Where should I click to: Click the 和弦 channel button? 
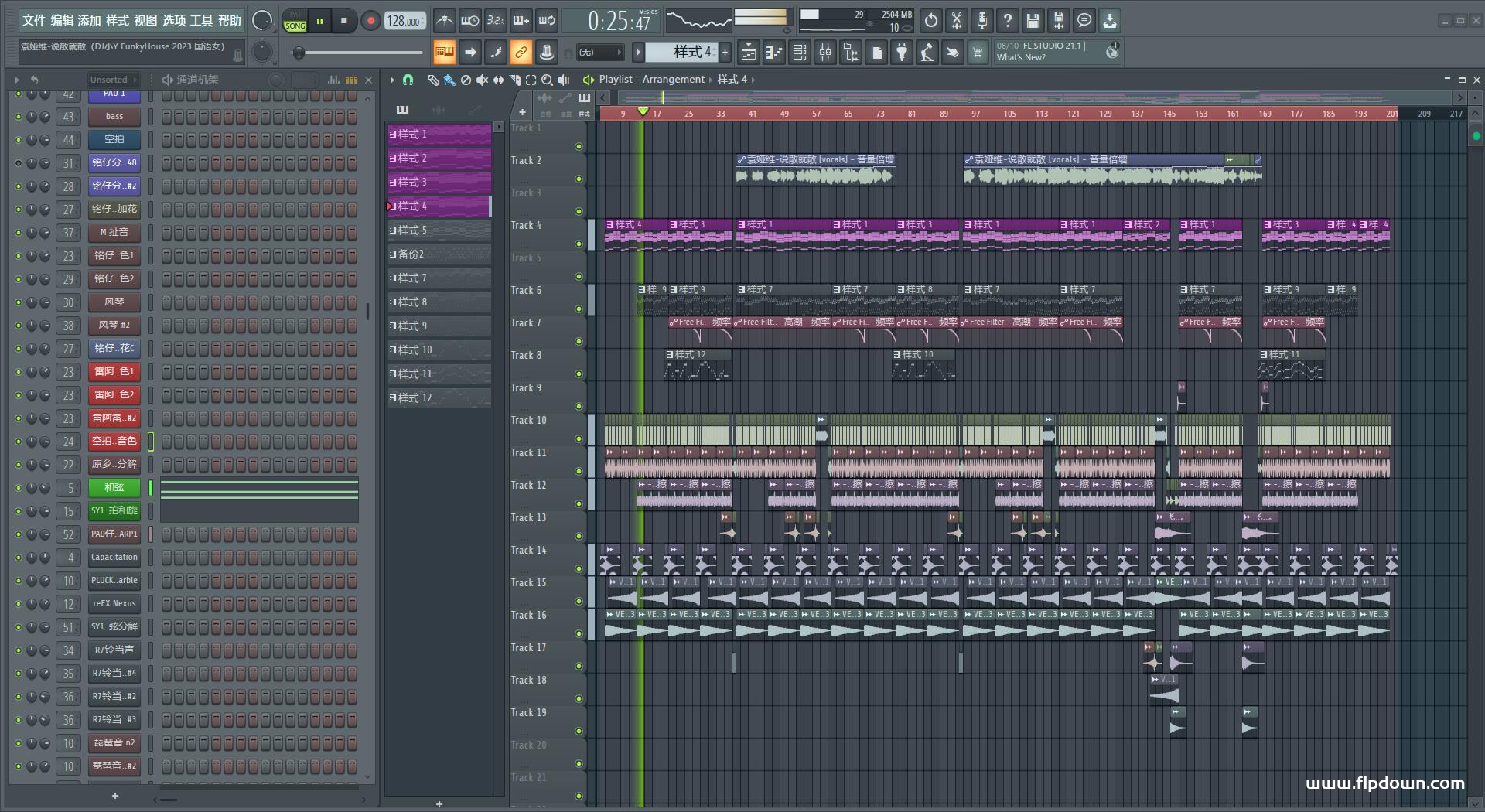coord(114,488)
